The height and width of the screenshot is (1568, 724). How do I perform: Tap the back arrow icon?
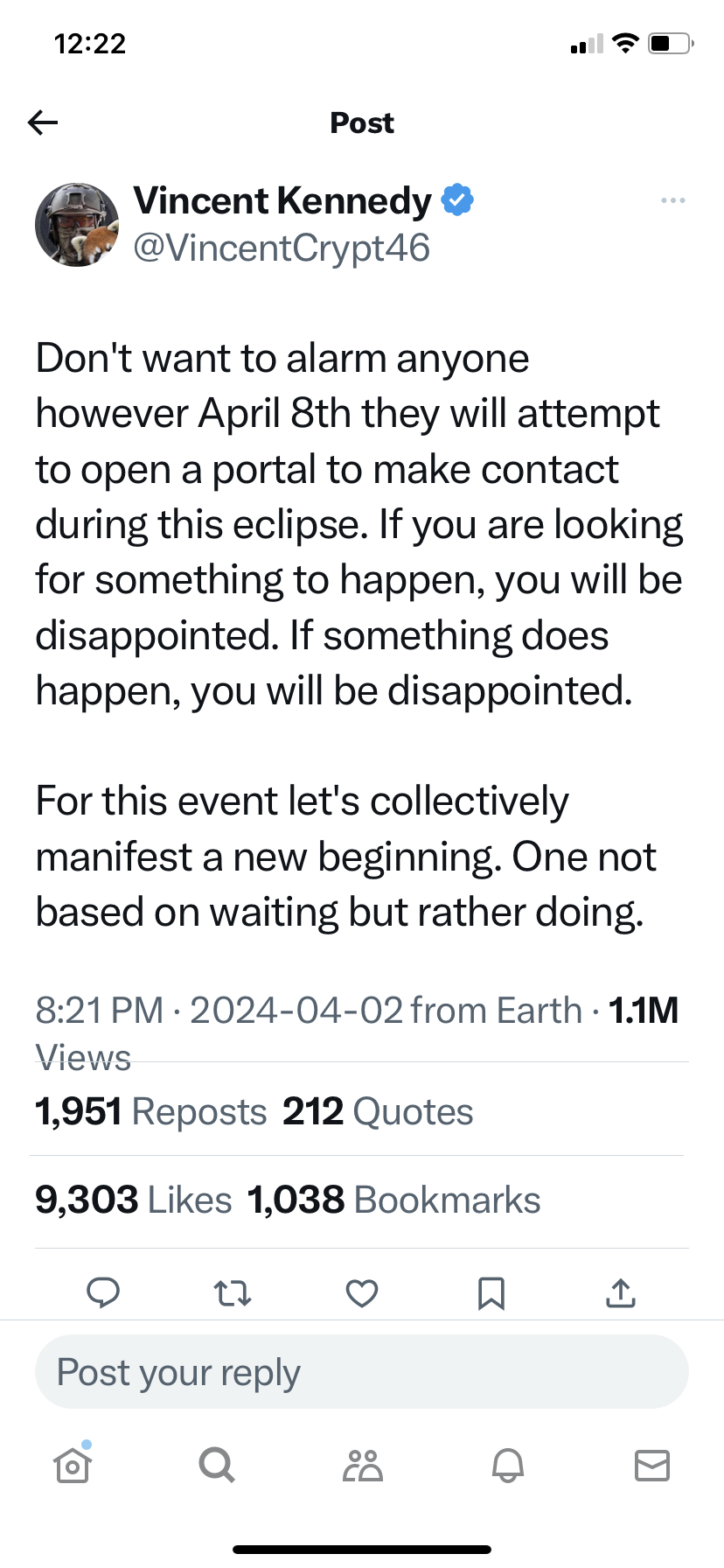pos(43,122)
